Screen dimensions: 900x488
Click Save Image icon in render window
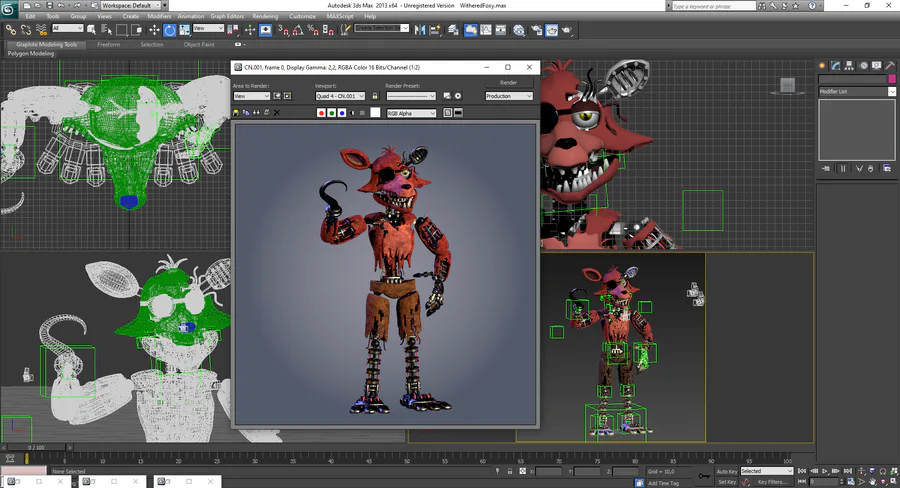pyautogui.click(x=236, y=113)
